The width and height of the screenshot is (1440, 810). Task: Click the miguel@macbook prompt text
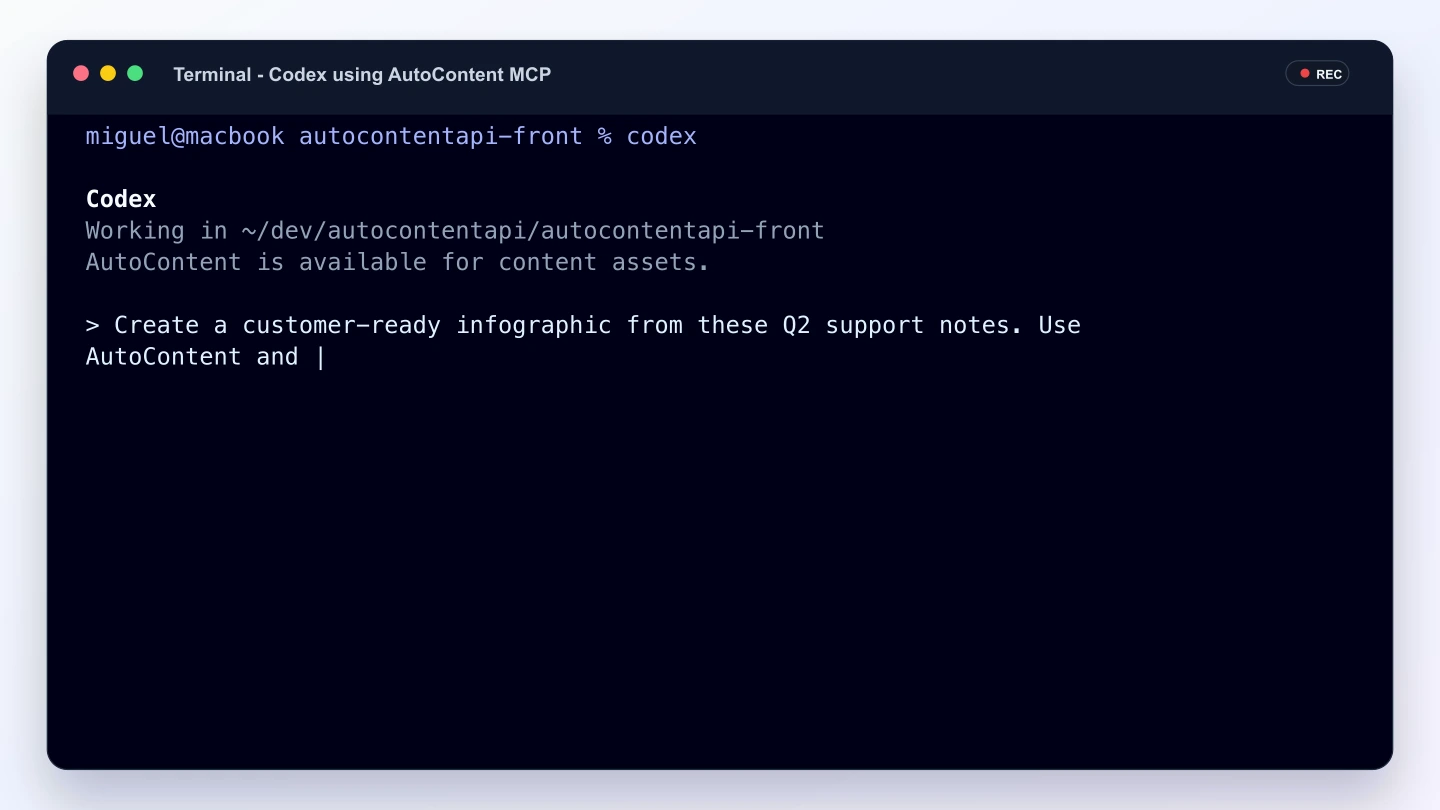[x=185, y=136]
